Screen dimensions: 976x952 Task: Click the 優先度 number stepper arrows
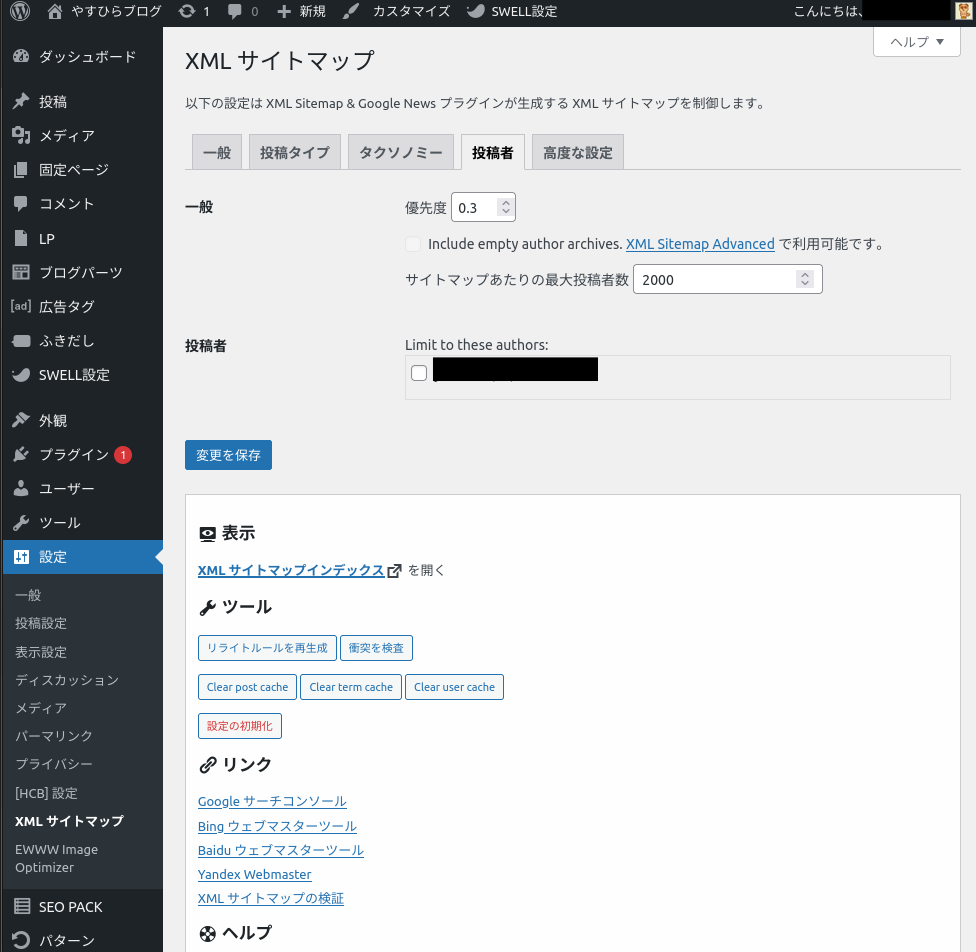click(x=505, y=208)
